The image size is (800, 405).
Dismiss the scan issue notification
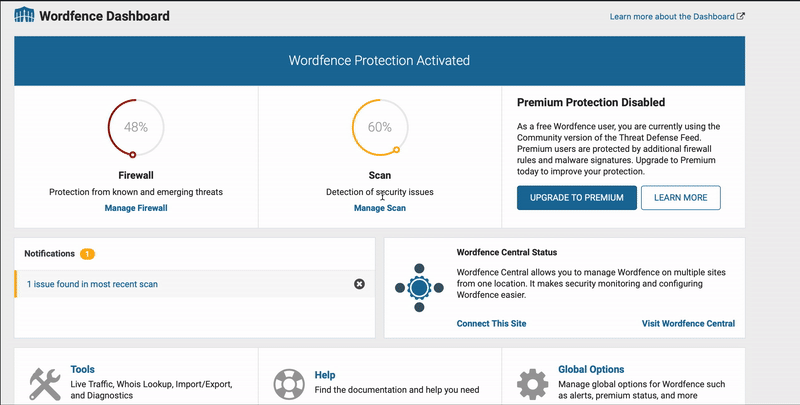(x=360, y=284)
